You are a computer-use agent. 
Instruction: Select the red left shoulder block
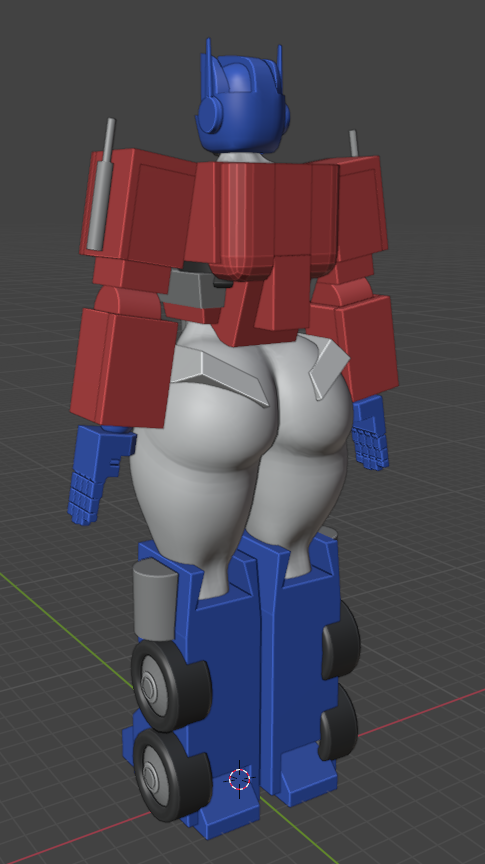point(137,207)
